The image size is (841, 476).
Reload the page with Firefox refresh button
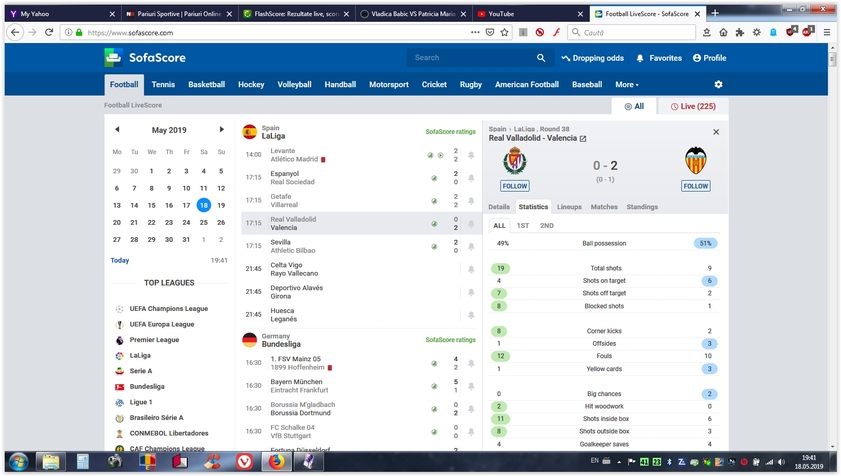(49, 33)
